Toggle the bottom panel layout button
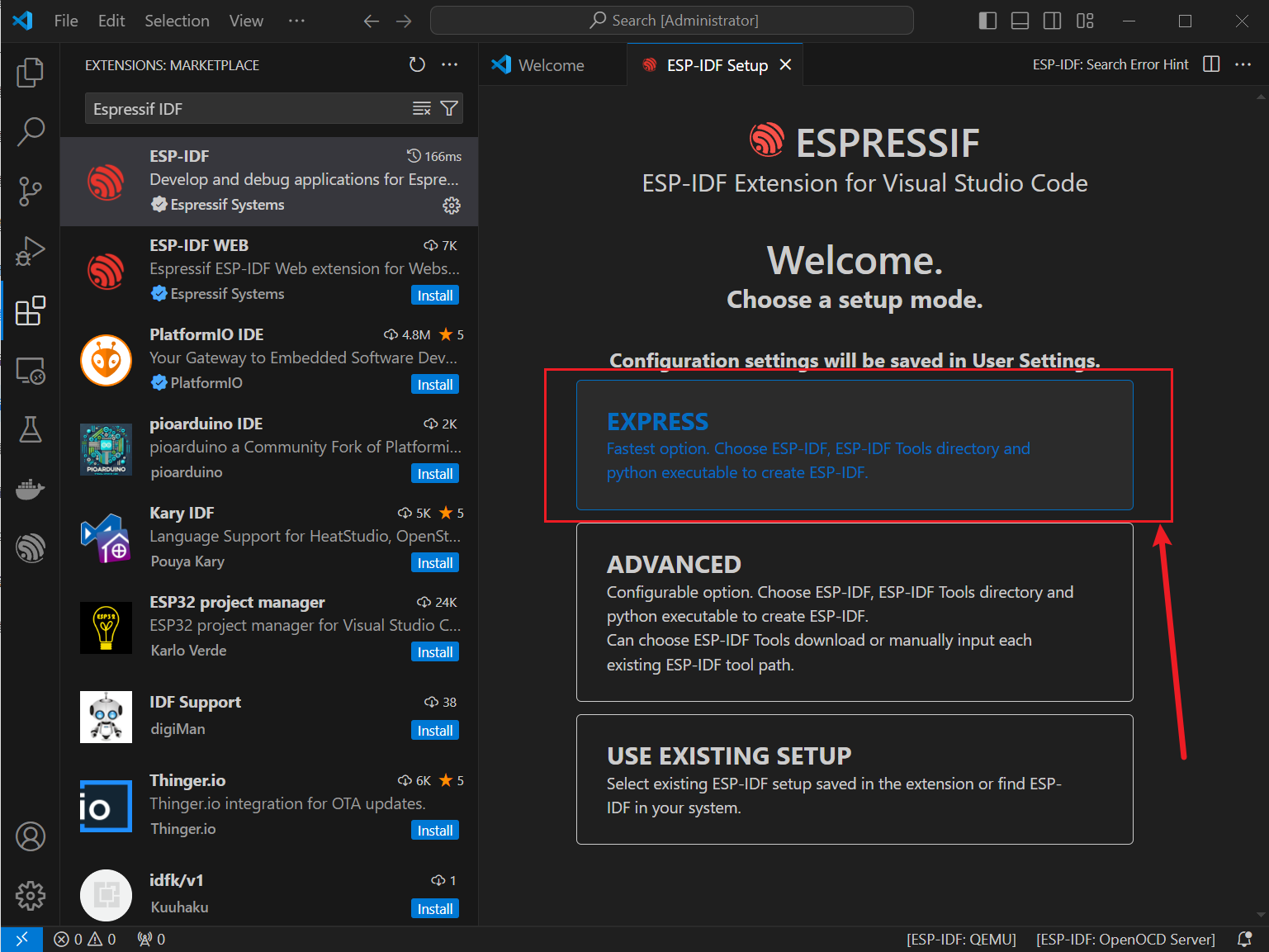The width and height of the screenshot is (1269, 952). tap(1020, 21)
